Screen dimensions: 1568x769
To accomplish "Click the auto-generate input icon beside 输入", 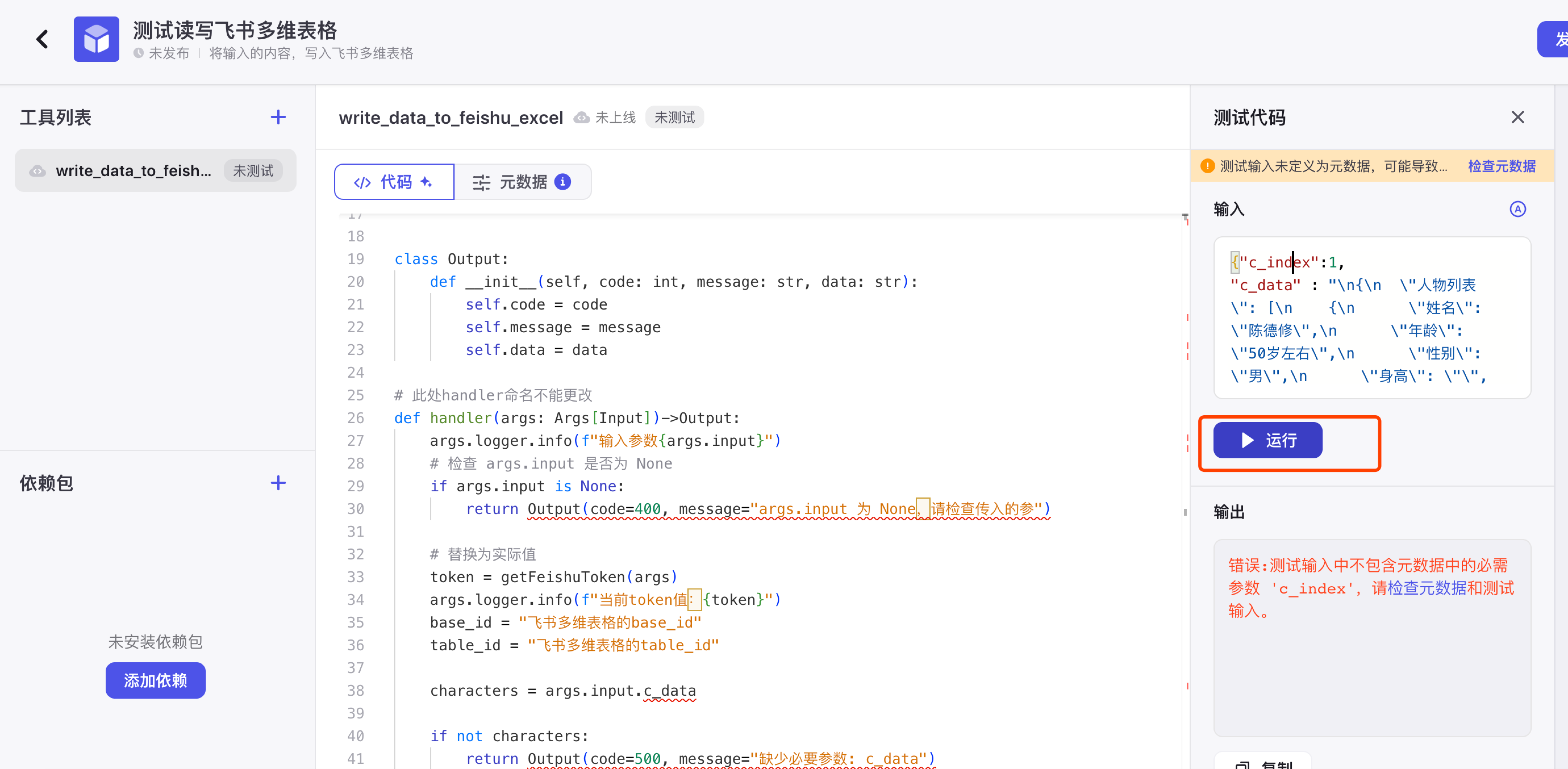I will (1518, 209).
